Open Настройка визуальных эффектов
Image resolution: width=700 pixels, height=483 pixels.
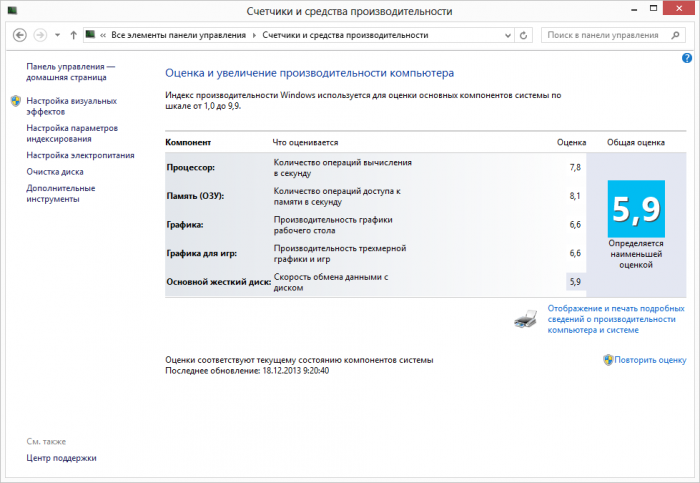(71, 106)
